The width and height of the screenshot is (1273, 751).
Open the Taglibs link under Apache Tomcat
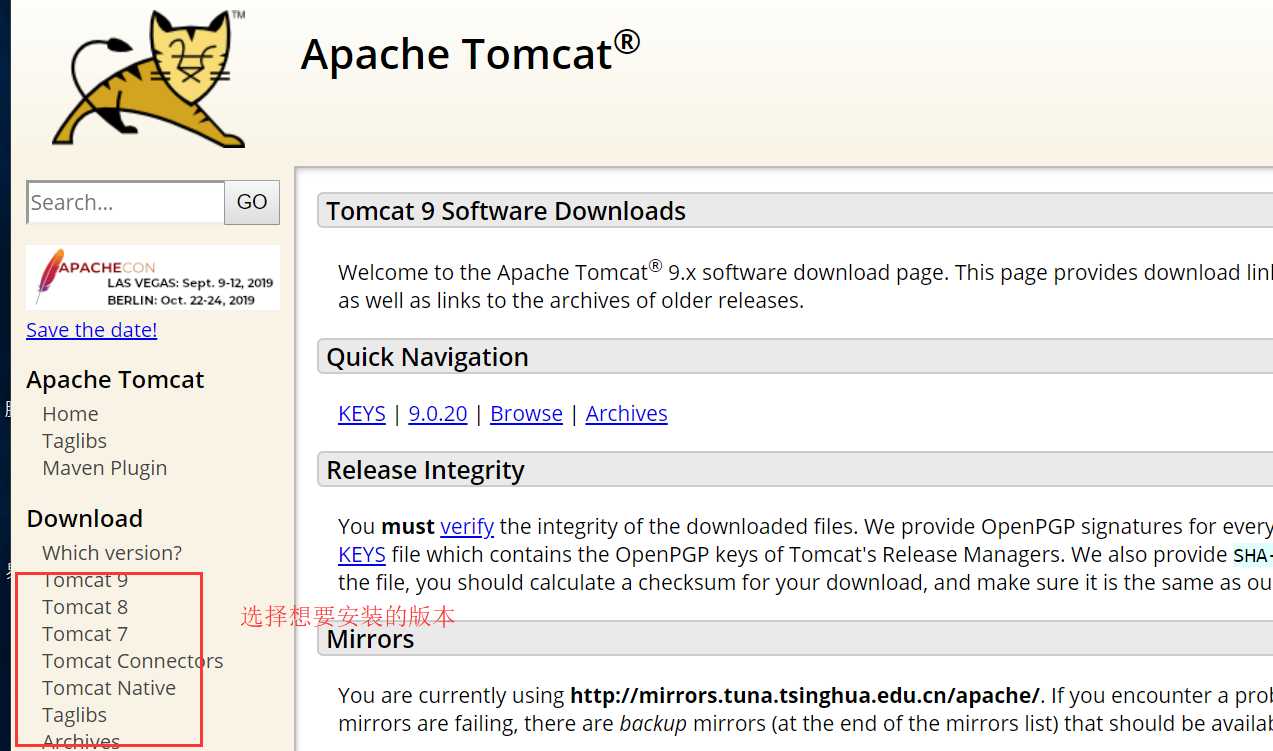(x=74, y=441)
